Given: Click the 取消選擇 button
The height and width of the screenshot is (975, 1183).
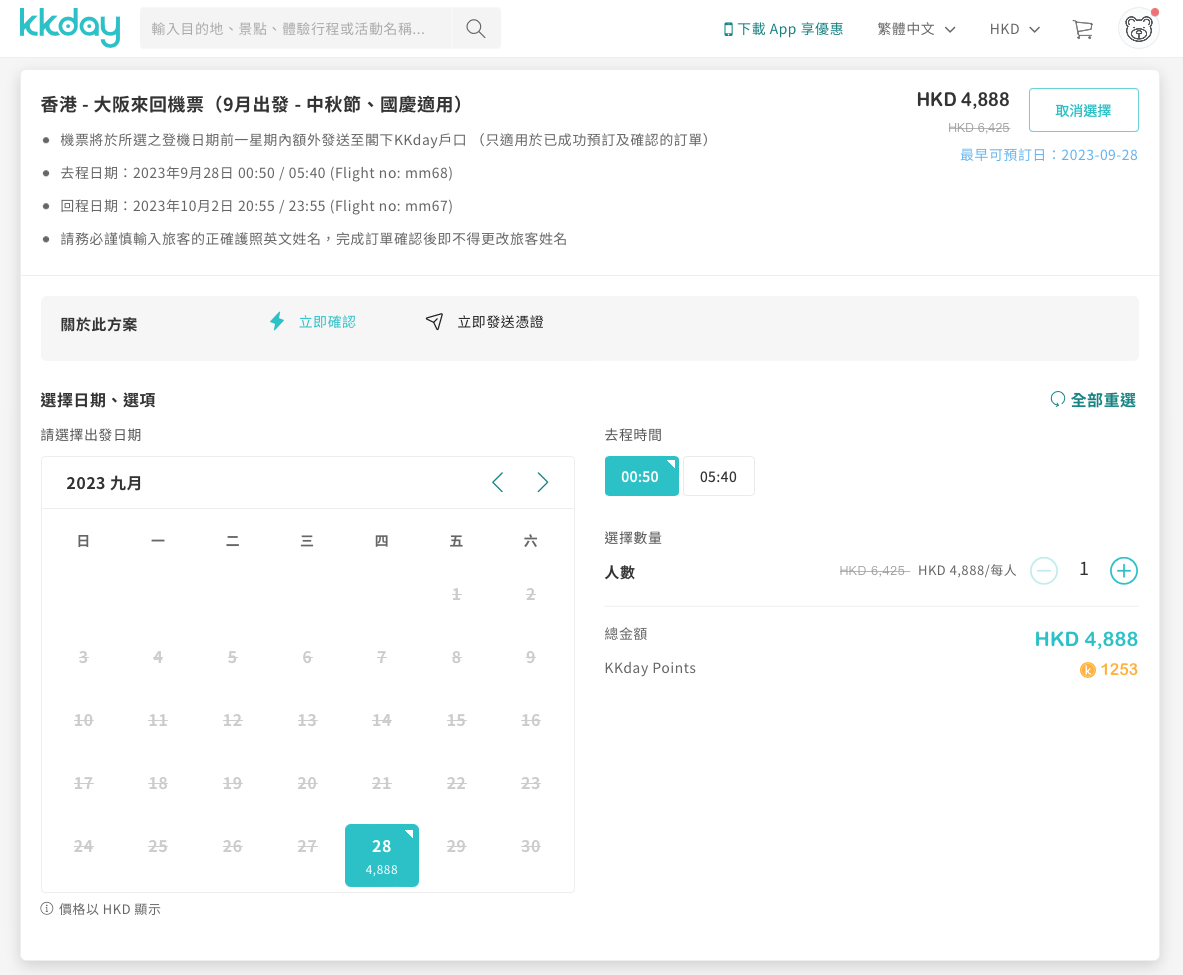Looking at the screenshot, I should coord(1083,110).
